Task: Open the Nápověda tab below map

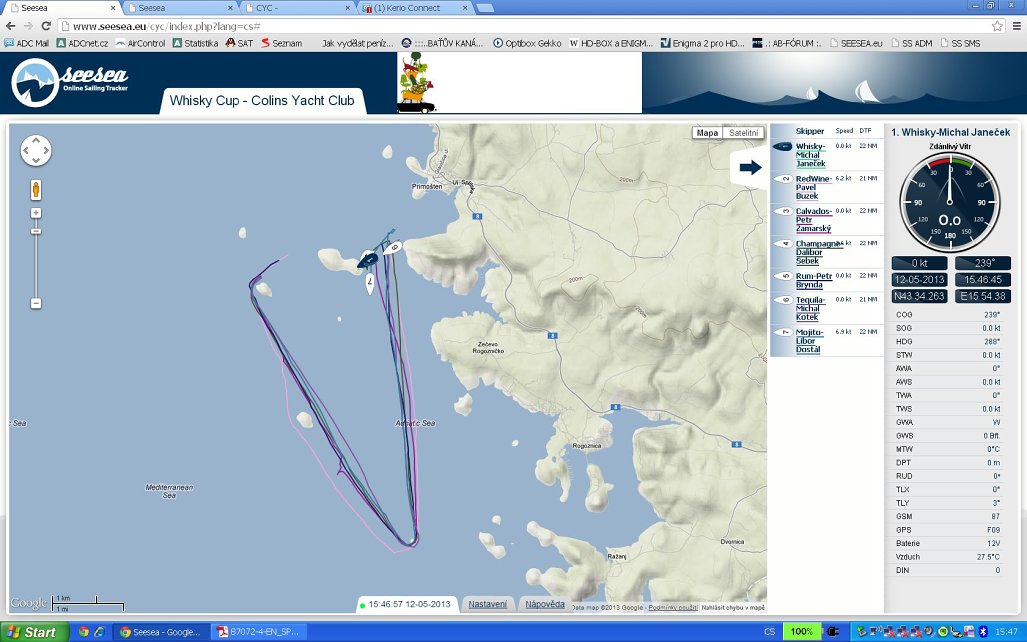Action: tap(546, 604)
